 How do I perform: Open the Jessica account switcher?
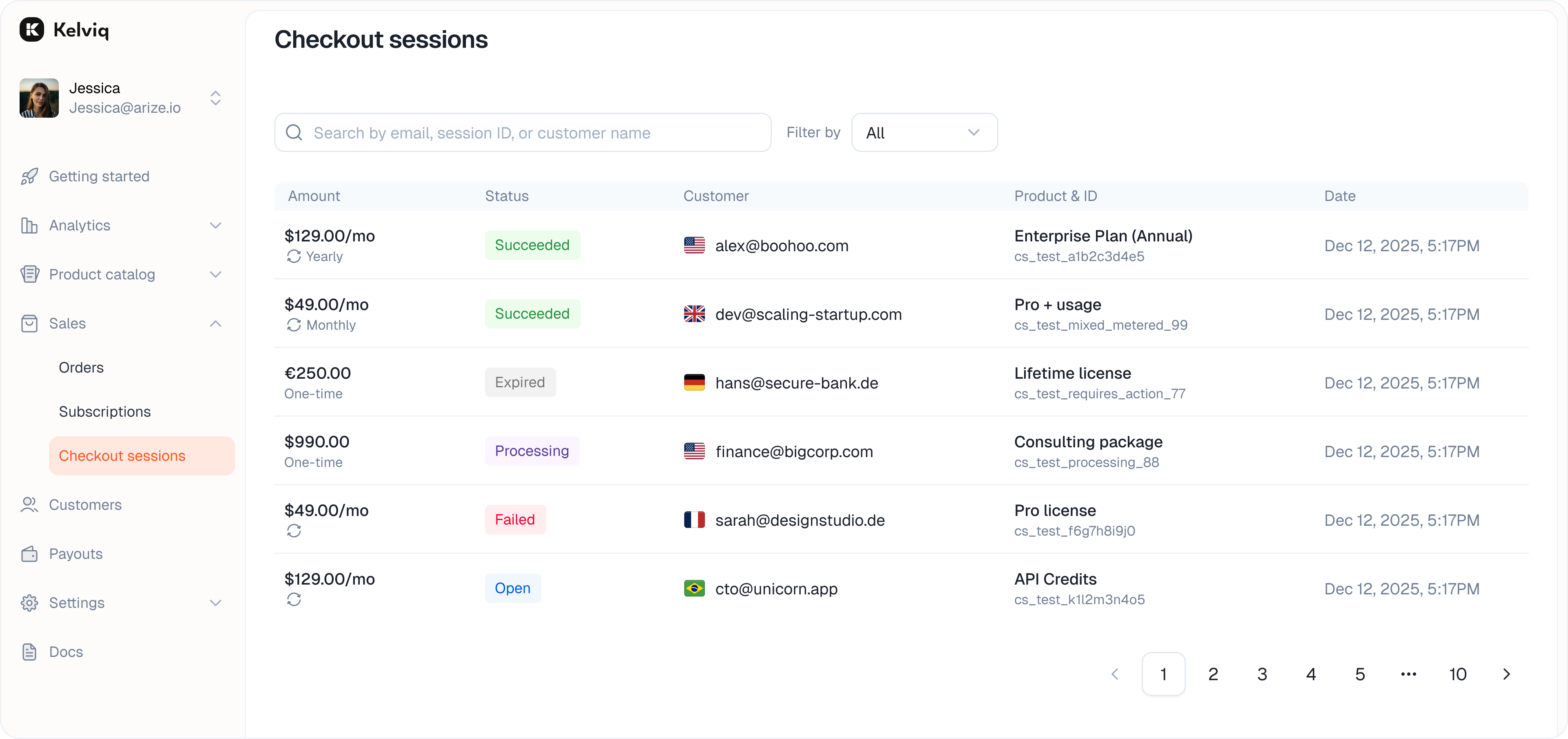point(216,98)
